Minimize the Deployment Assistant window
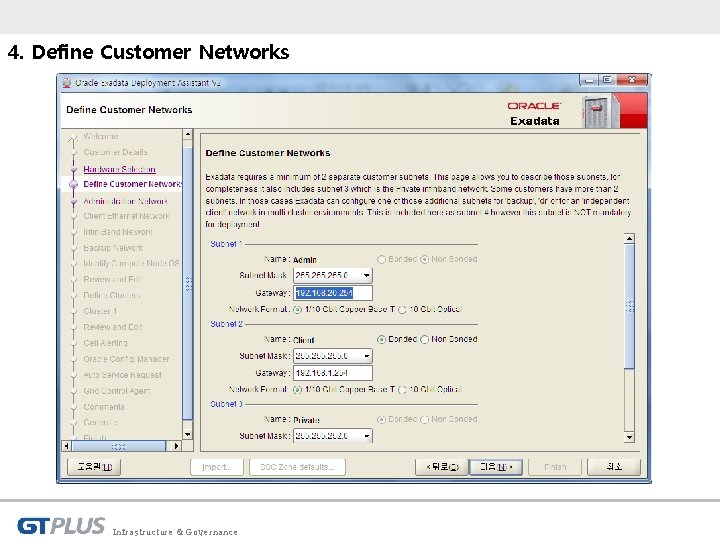This screenshot has height=540, width=720. click(589, 80)
